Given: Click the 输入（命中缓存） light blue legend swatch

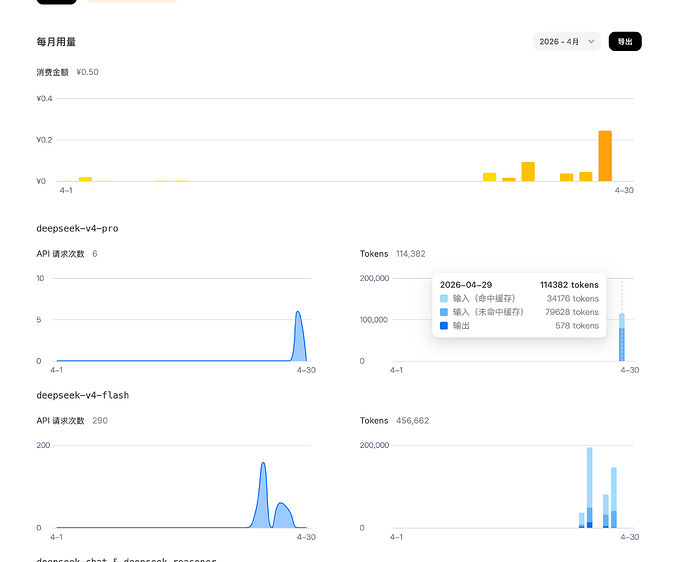Looking at the screenshot, I should point(444,299).
